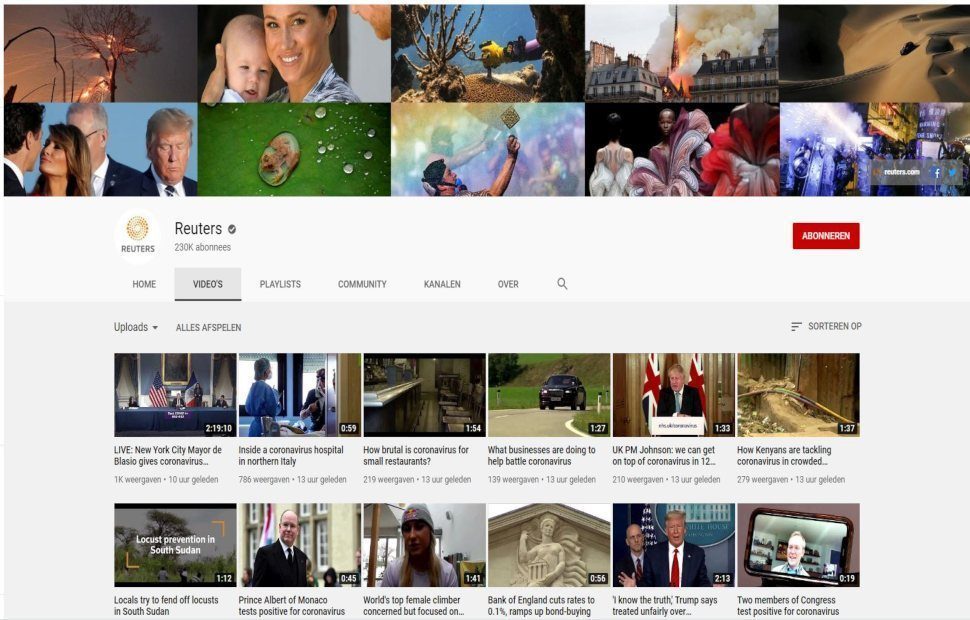This screenshot has height=620, width=970.
Task: Open the UK PM Johnson video thumbnail
Action: pos(674,395)
